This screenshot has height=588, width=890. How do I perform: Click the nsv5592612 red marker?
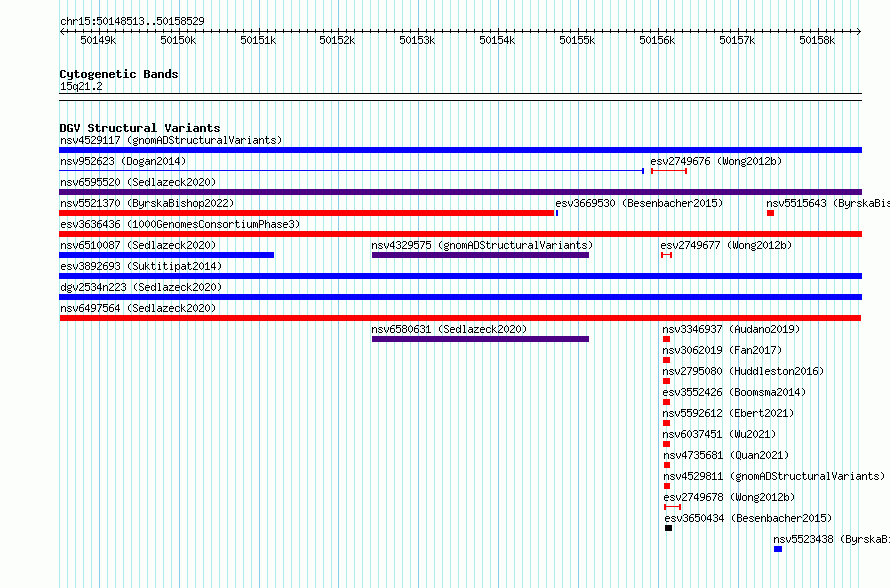coord(666,423)
